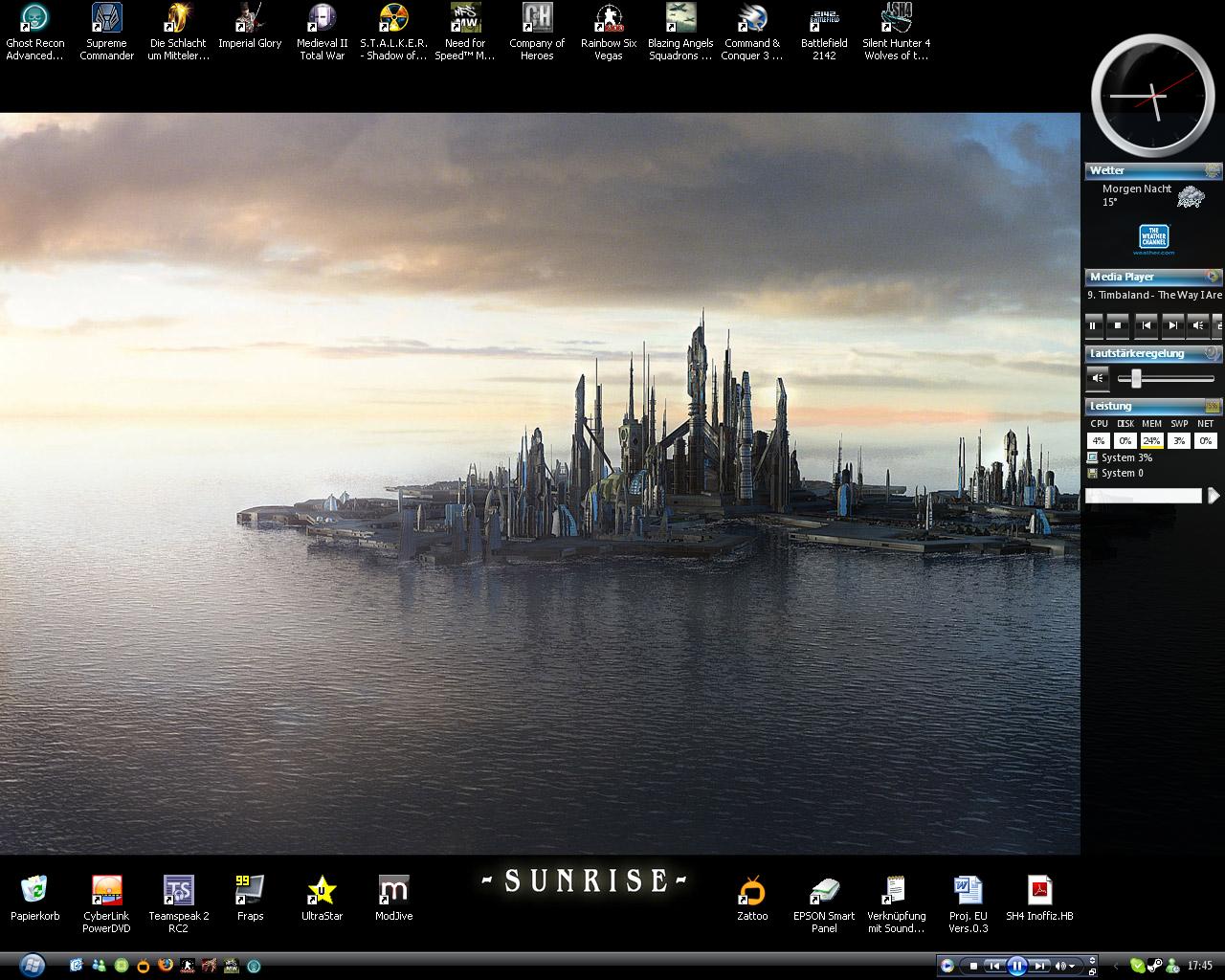Select the Command & Conquer 3 icon
The image size is (1225, 980).
[x=752, y=32]
